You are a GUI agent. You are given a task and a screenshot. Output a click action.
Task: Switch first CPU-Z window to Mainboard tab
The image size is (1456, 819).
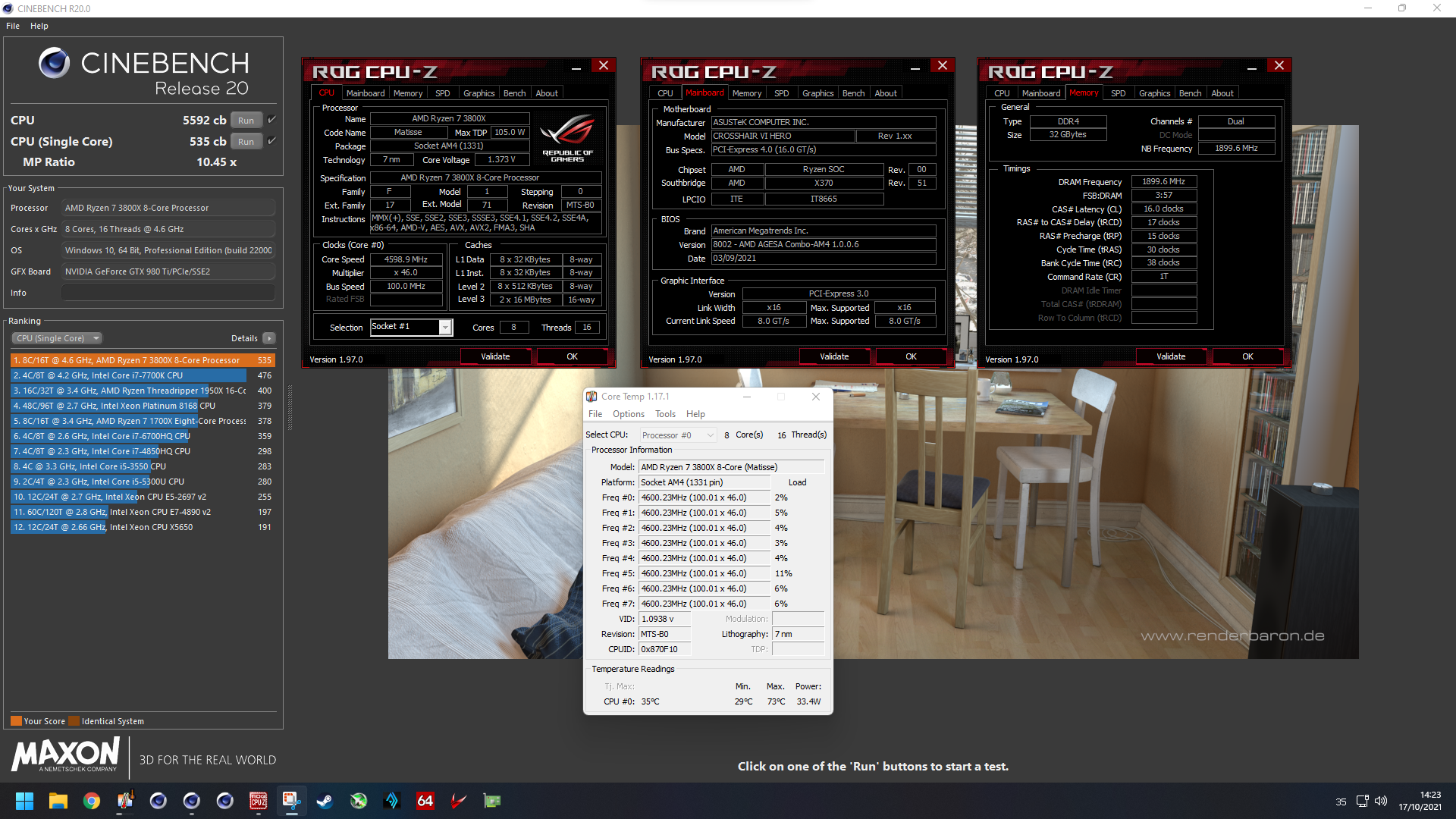point(366,93)
